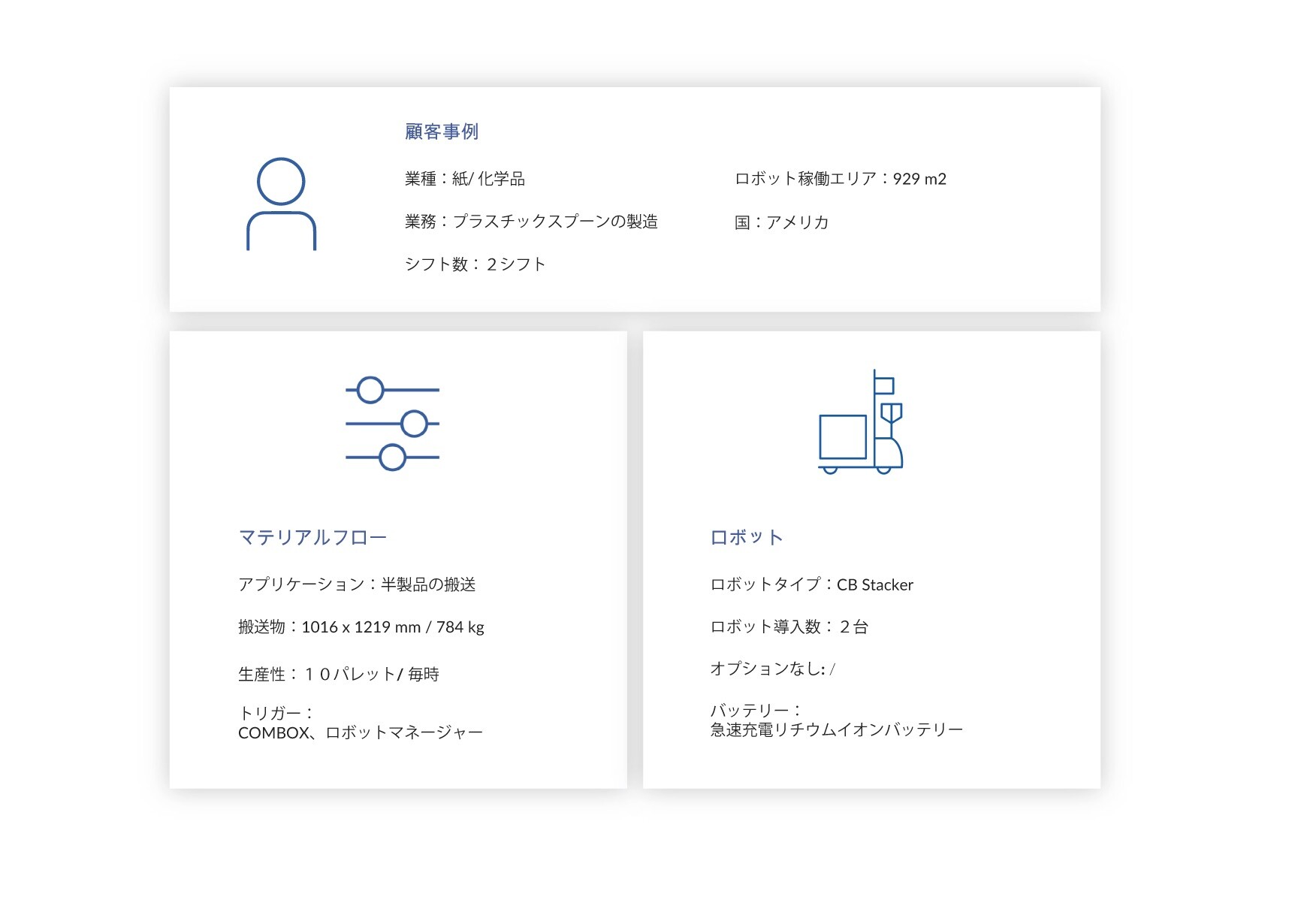This screenshot has width=1289, height=924.
Task: Click the トリガー： label
Action: pyautogui.click(x=276, y=713)
